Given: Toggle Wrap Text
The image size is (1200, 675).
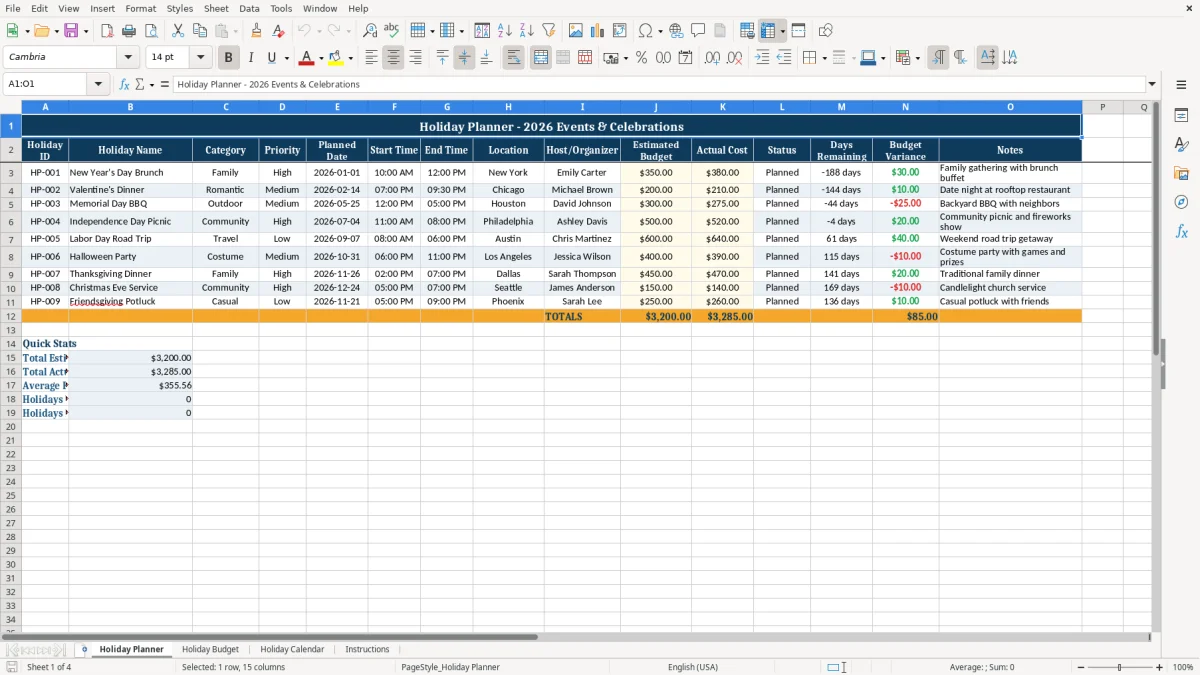Looking at the screenshot, I should point(513,58).
